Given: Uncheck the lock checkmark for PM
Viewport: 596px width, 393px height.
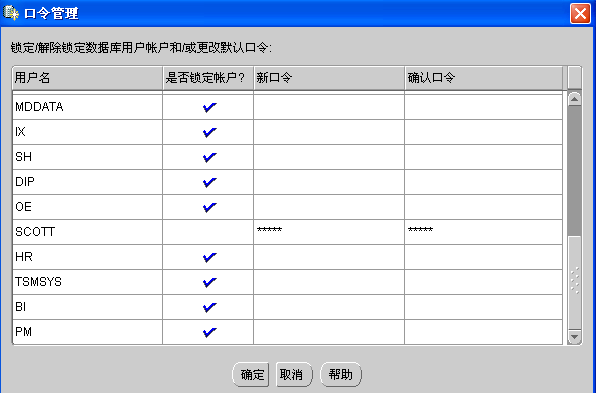Looking at the screenshot, I should point(209,333).
